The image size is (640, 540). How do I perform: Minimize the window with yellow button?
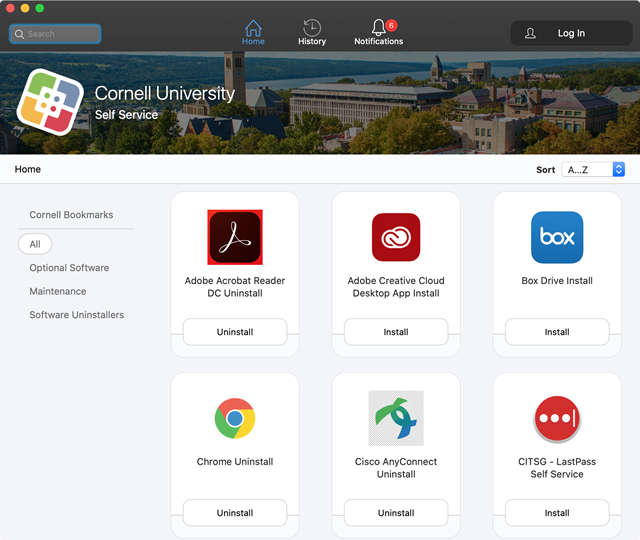pyautogui.click(x=25, y=8)
